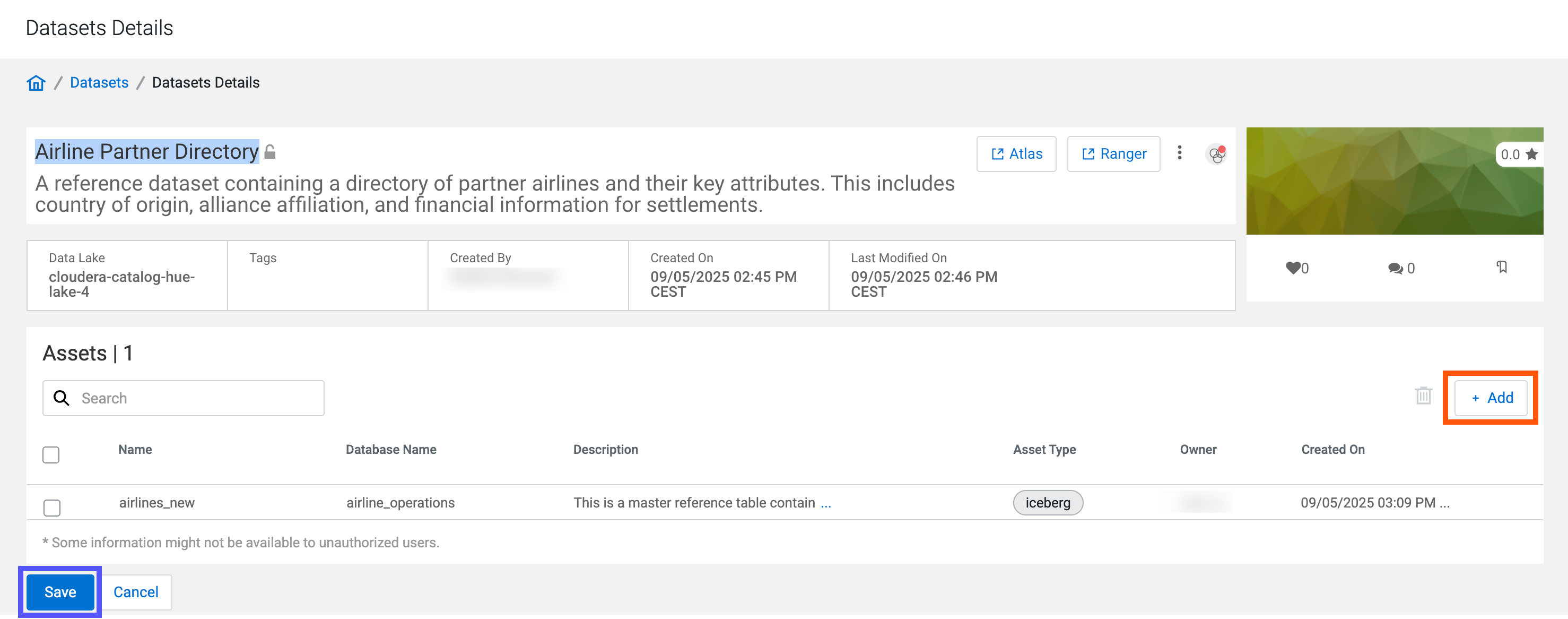Click the bookmark icon
The image size is (1568, 619).
[x=1502, y=267]
